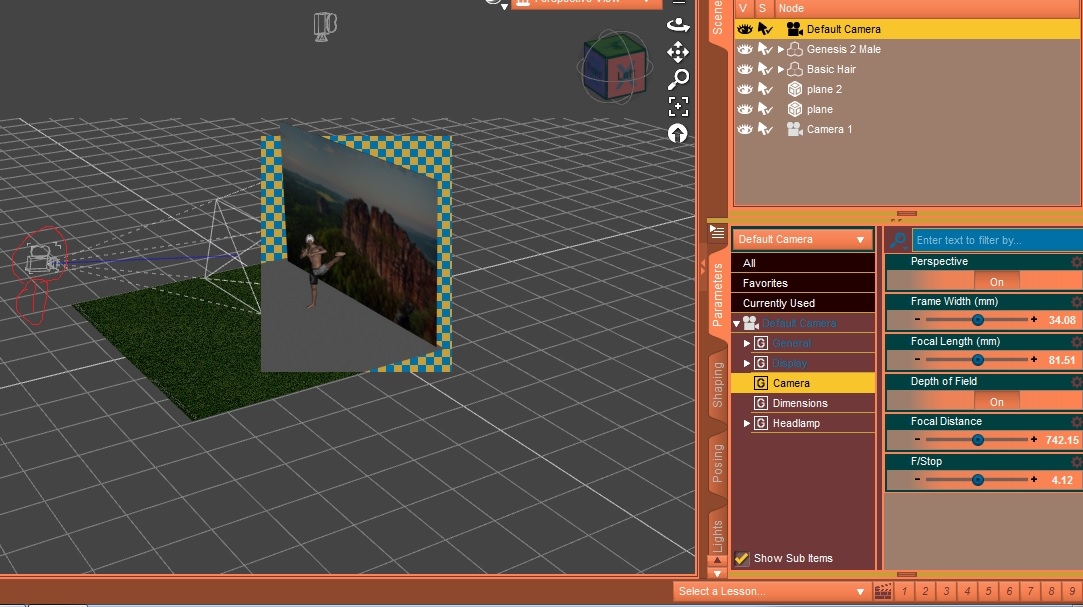Select the Pan view tool icon

click(x=676, y=50)
